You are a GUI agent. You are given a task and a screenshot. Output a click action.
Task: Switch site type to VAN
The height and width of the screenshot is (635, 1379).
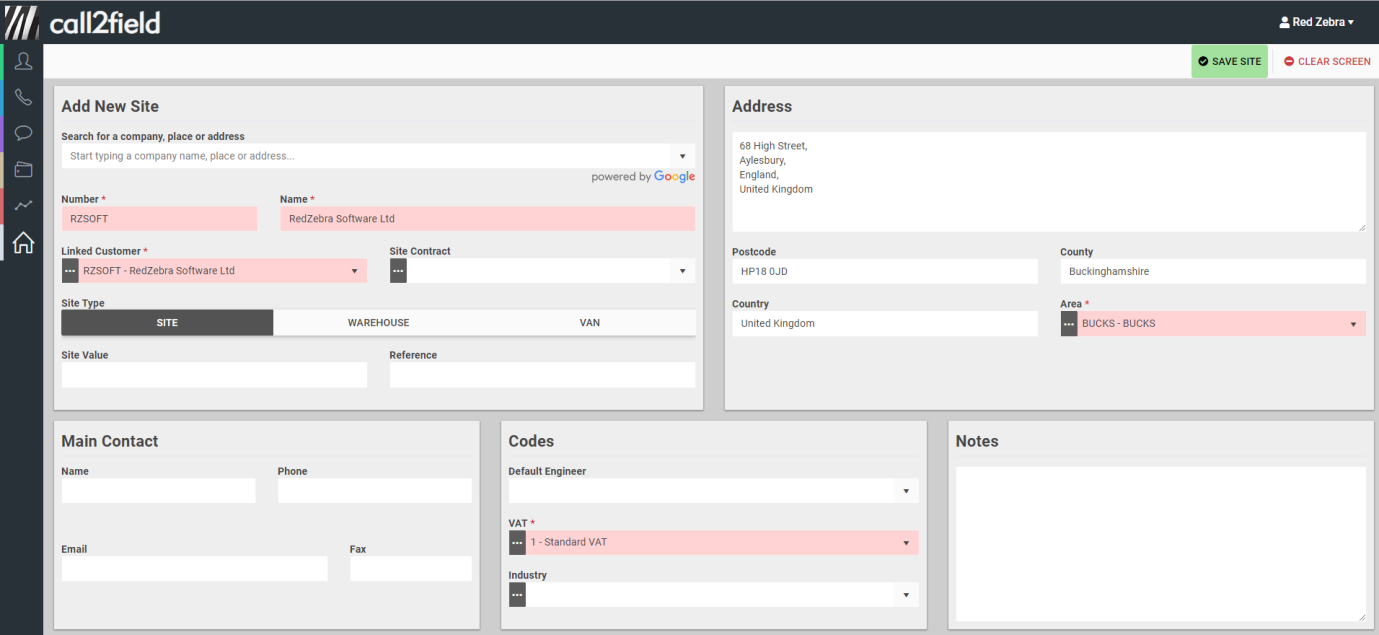pyautogui.click(x=590, y=323)
